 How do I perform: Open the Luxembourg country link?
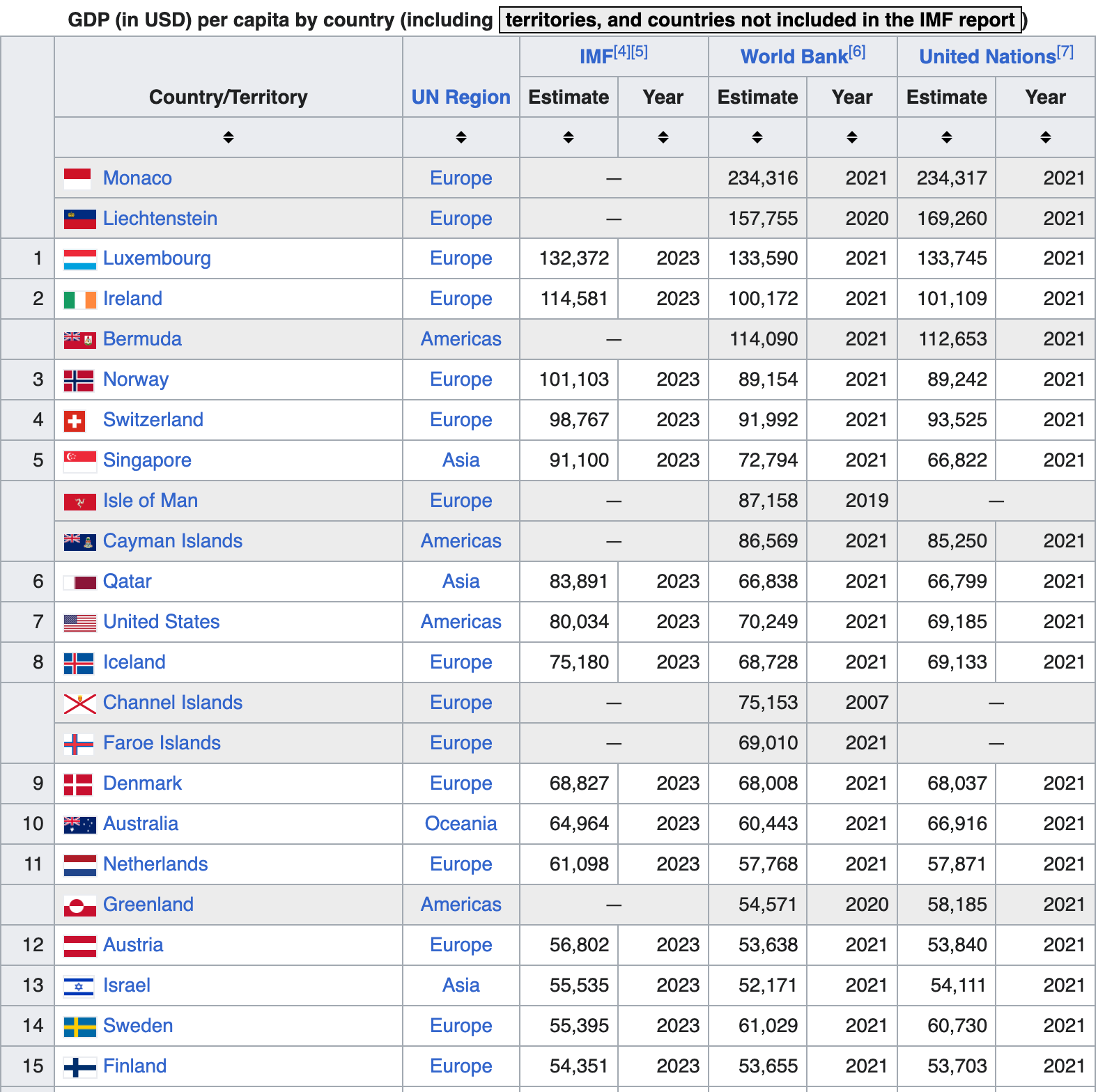tap(157, 258)
